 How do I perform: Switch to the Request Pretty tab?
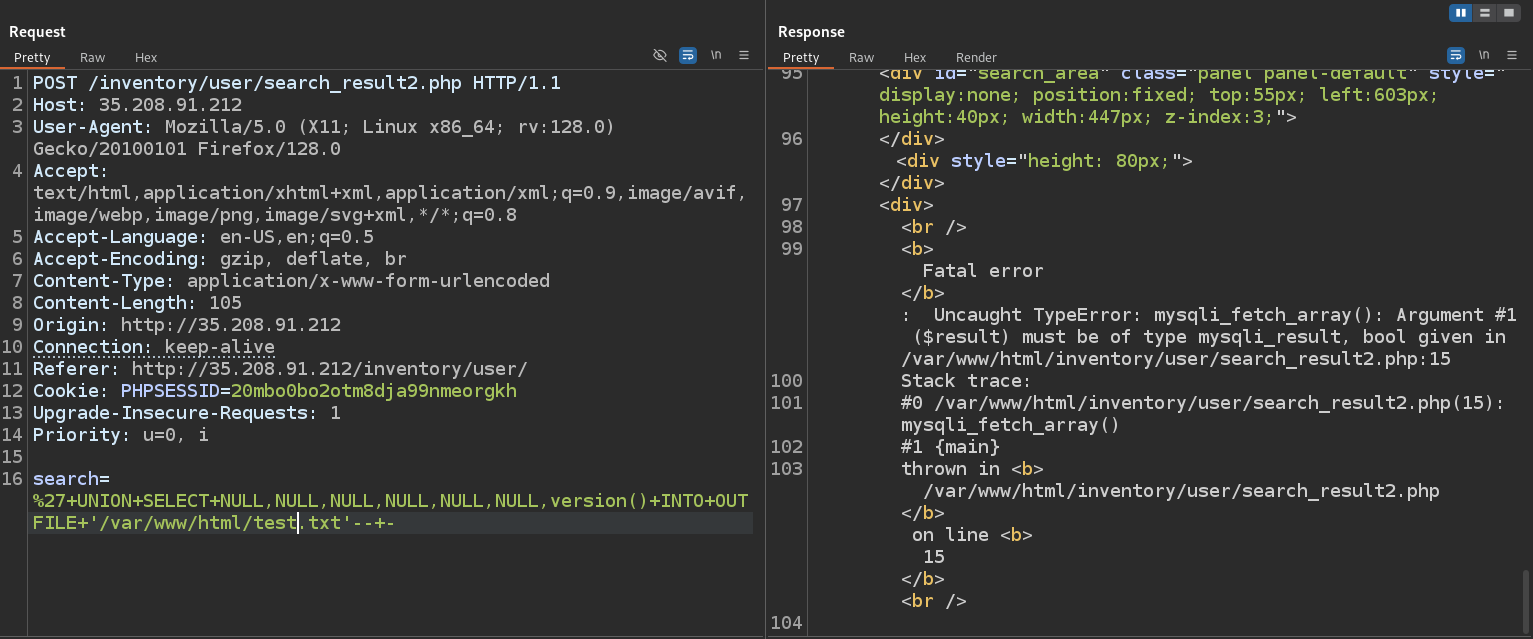click(x=32, y=58)
